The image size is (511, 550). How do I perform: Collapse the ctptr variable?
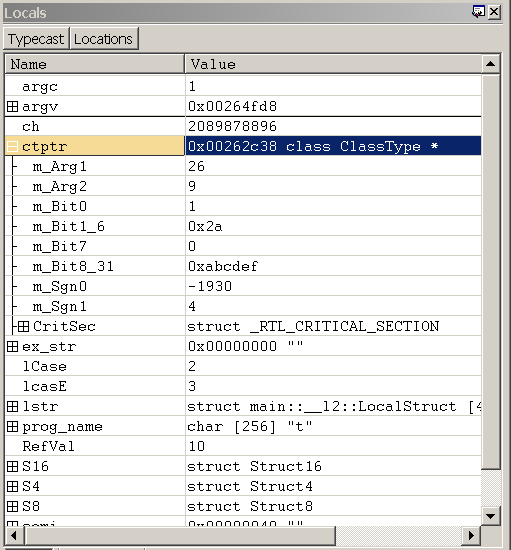pos(12,146)
